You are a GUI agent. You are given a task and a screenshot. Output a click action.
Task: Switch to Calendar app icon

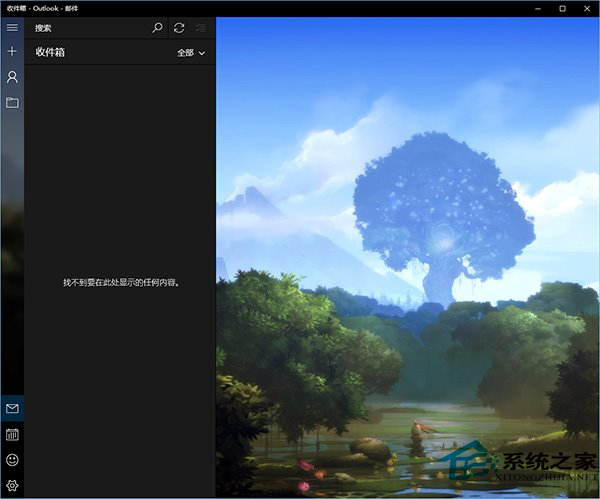tap(12, 434)
